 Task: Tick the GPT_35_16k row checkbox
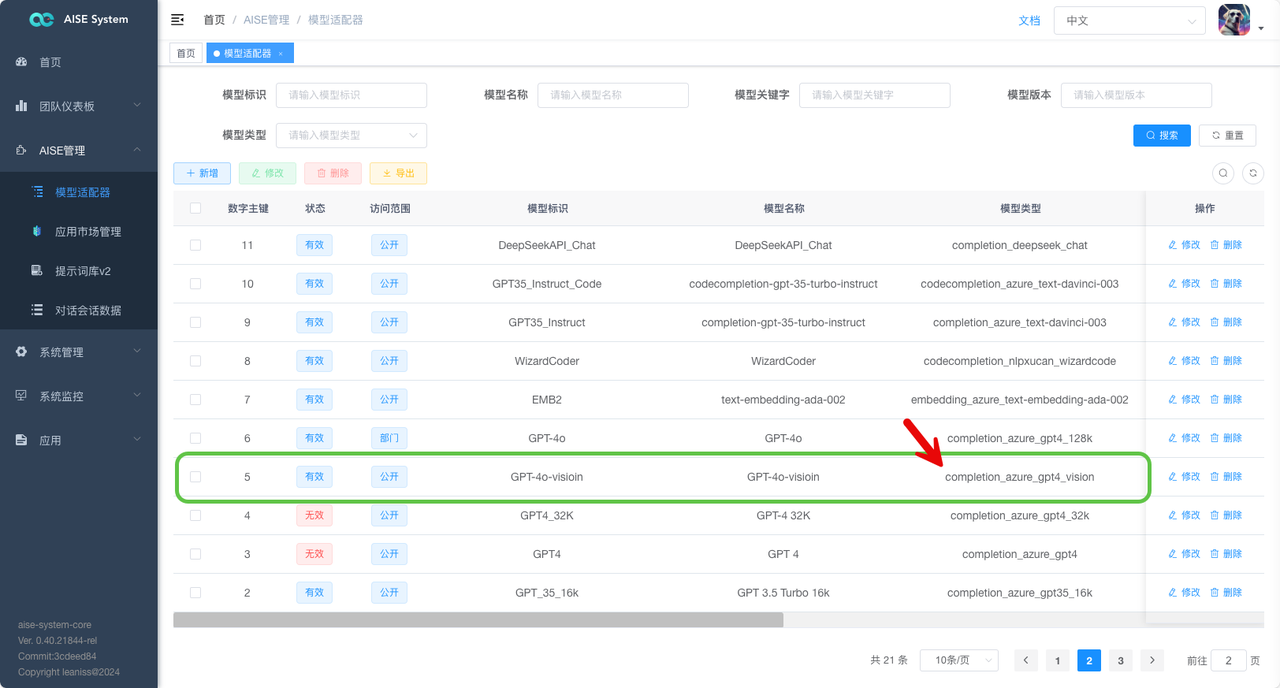196,592
